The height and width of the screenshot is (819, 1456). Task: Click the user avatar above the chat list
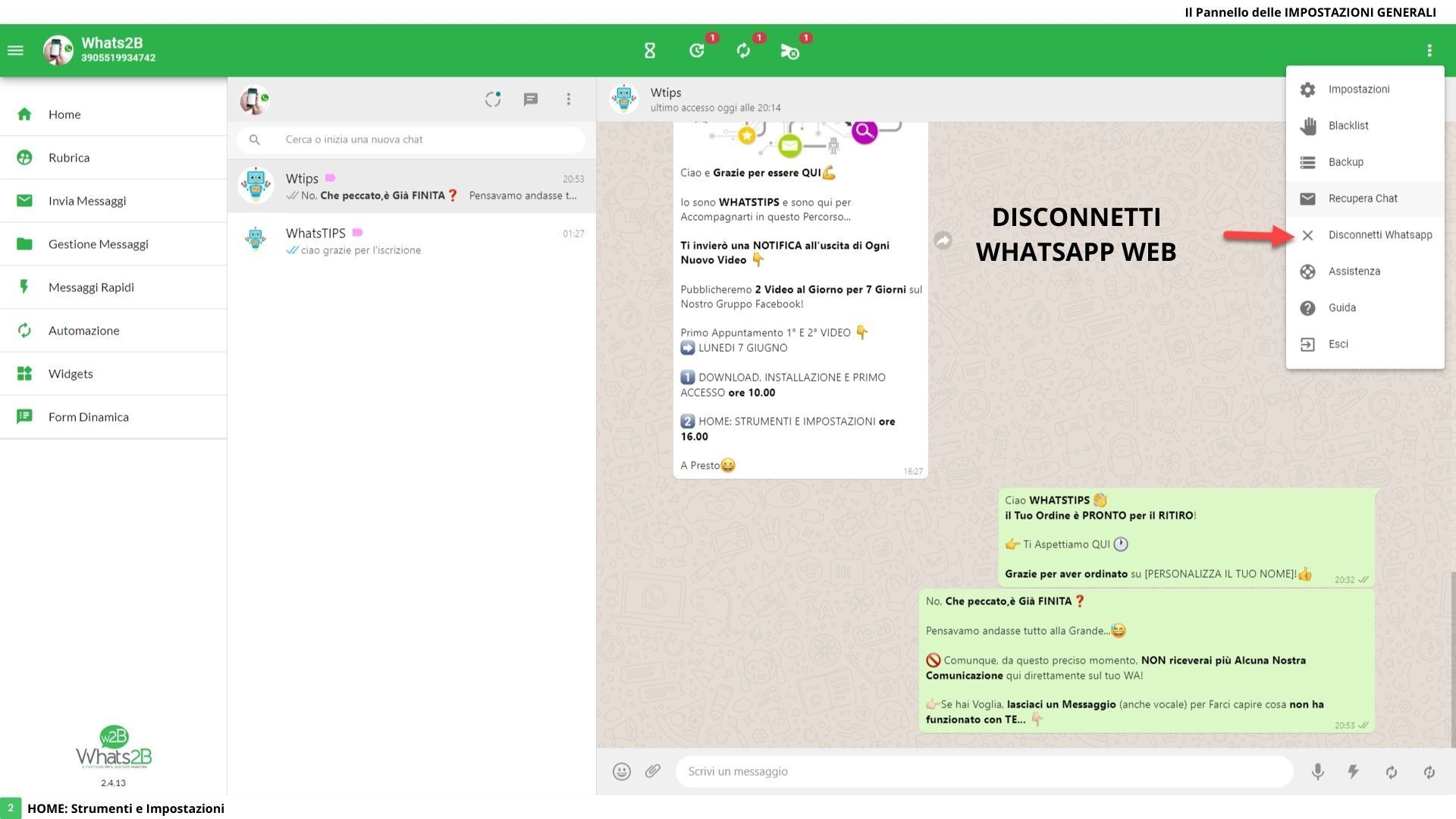click(254, 99)
